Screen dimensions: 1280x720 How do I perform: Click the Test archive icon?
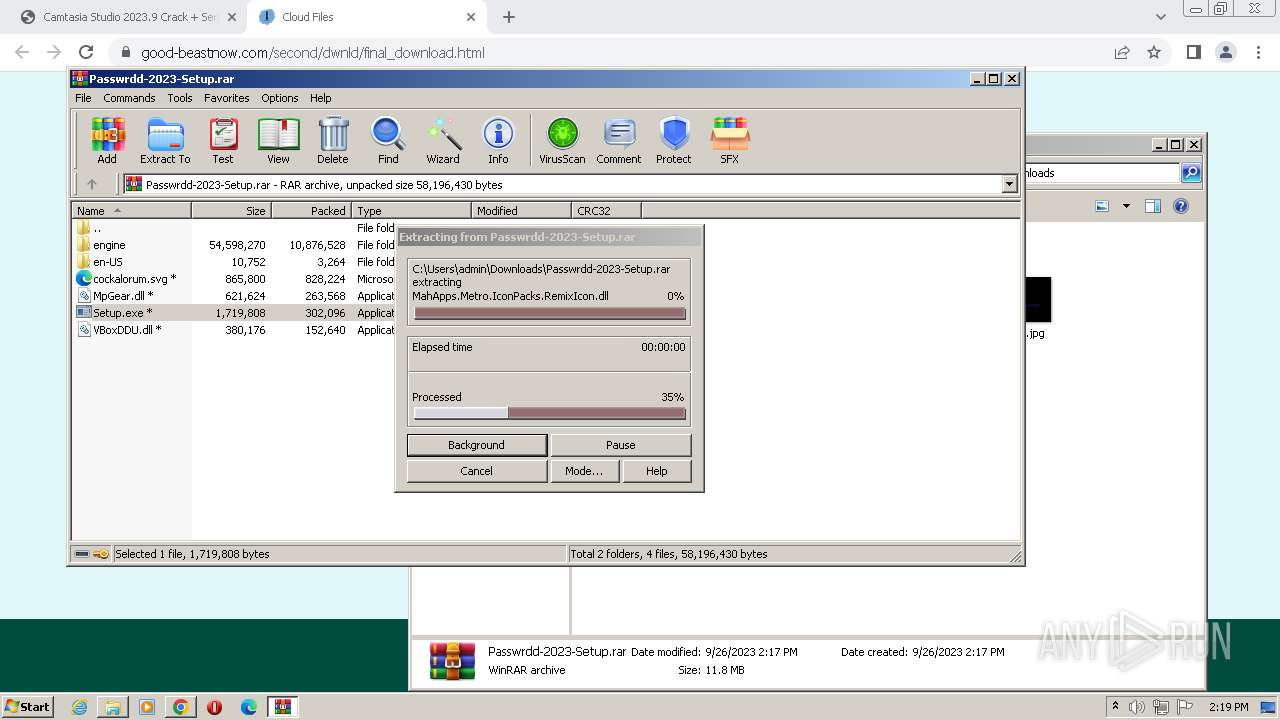click(223, 140)
